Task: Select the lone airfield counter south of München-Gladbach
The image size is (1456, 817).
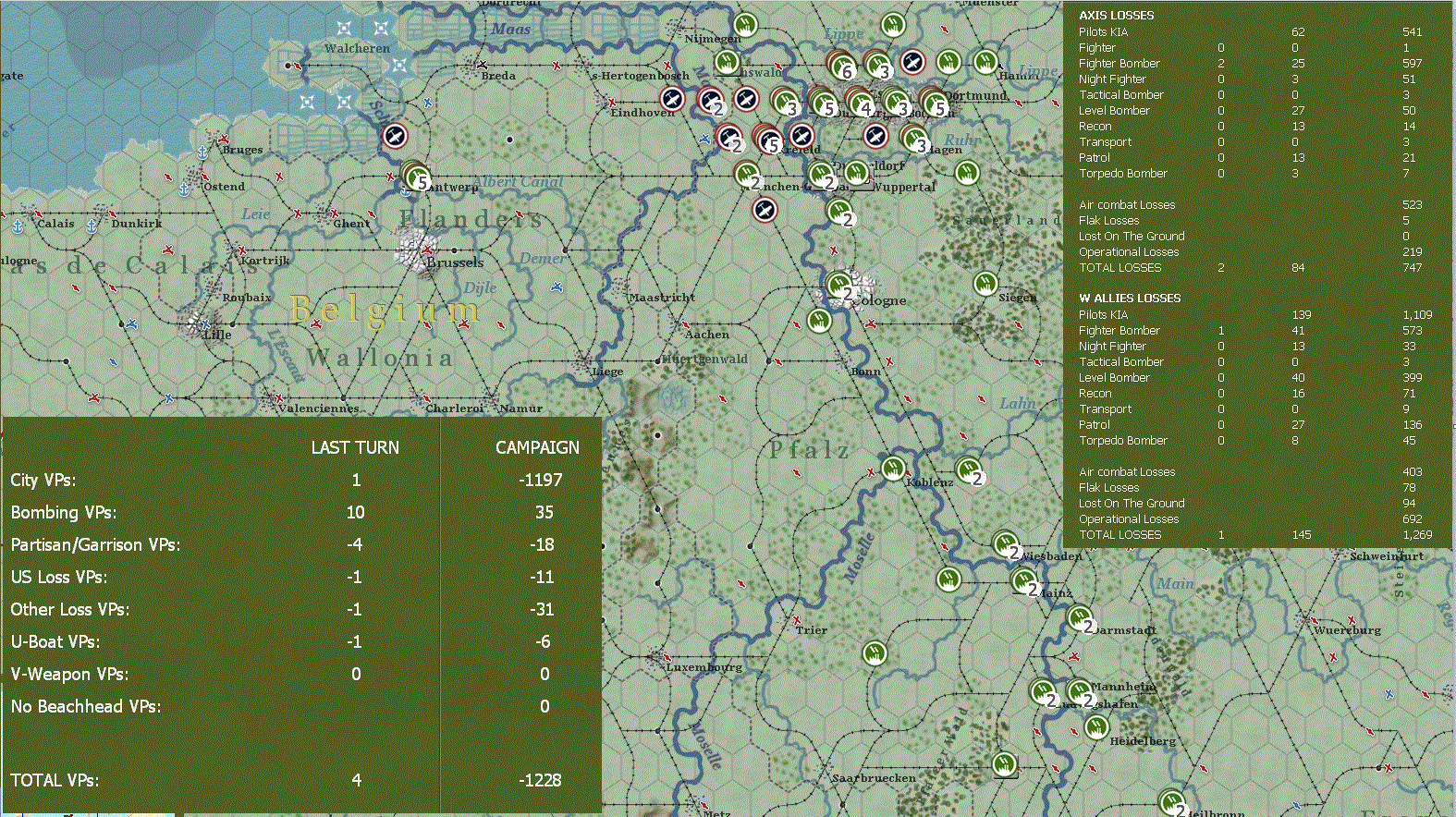Action: (x=765, y=210)
